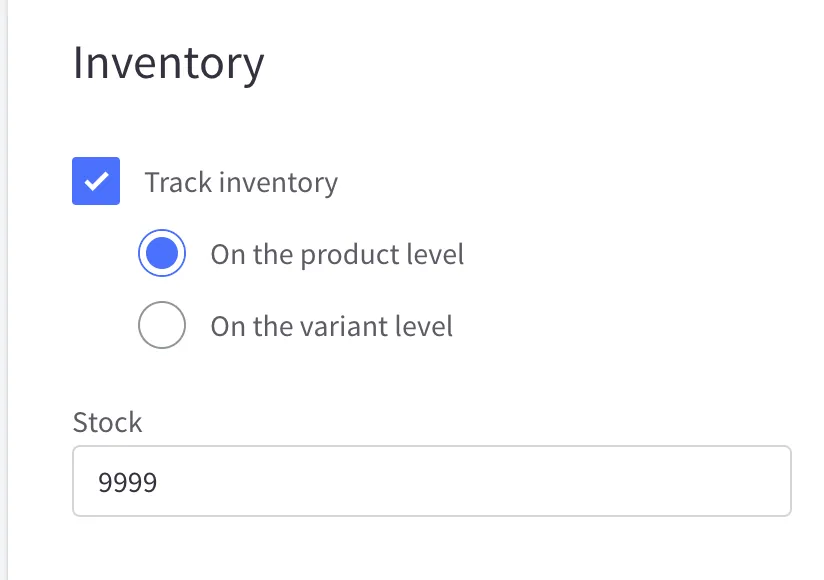The height and width of the screenshot is (580, 824).
Task: Select the "On the product level" radio button
Action: (162, 254)
